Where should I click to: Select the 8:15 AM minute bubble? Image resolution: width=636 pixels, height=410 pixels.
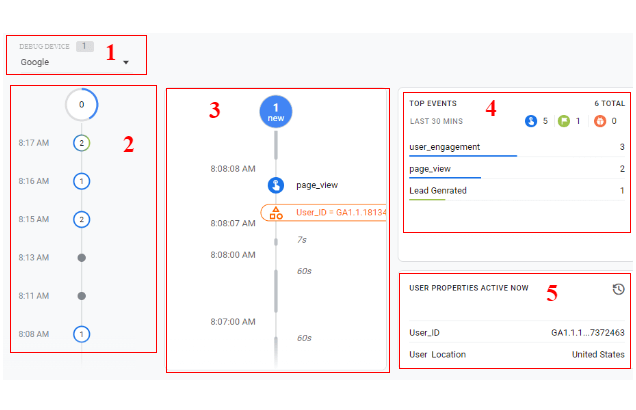82,219
